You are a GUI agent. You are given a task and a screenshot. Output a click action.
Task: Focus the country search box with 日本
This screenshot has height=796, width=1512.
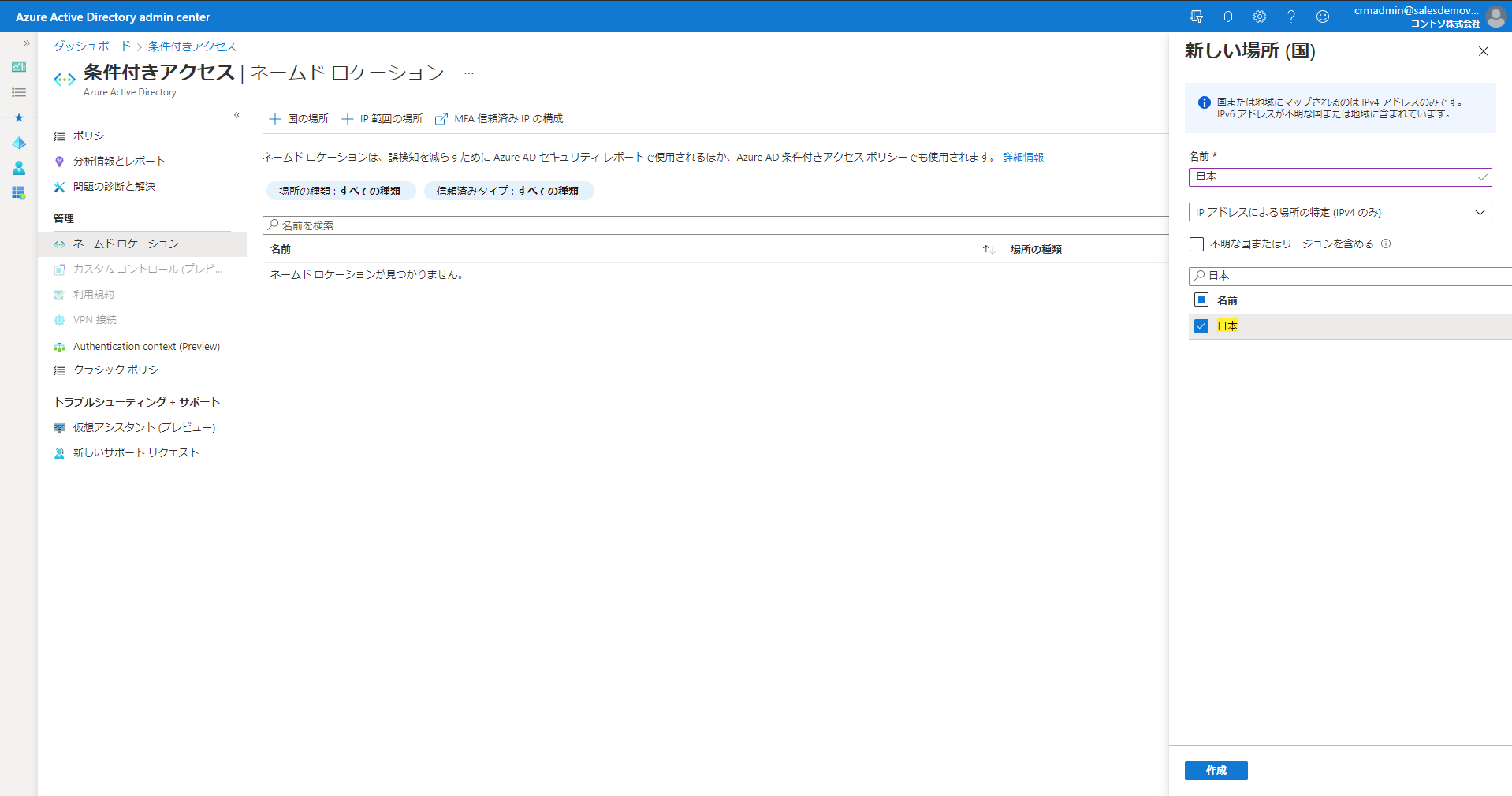[1350, 276]
